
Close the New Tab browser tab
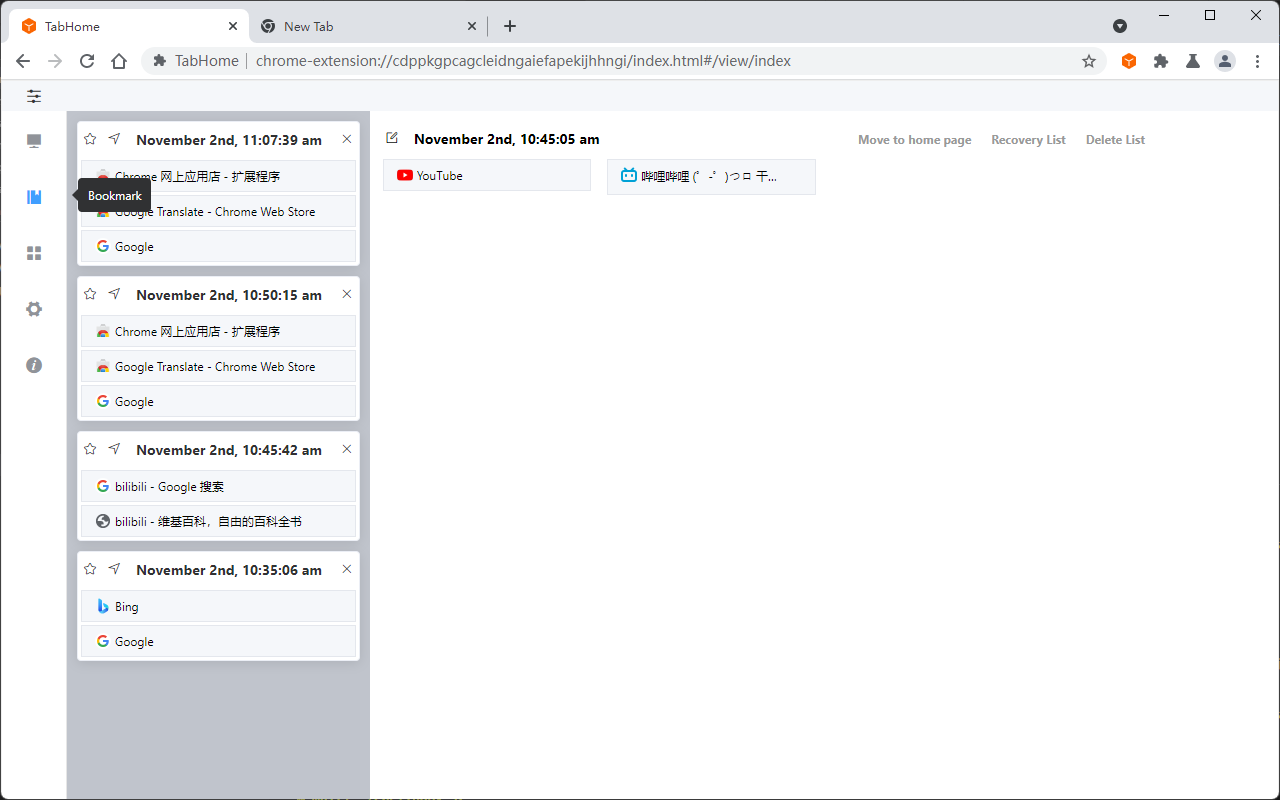pyautogui.click(x=472, y=26)
